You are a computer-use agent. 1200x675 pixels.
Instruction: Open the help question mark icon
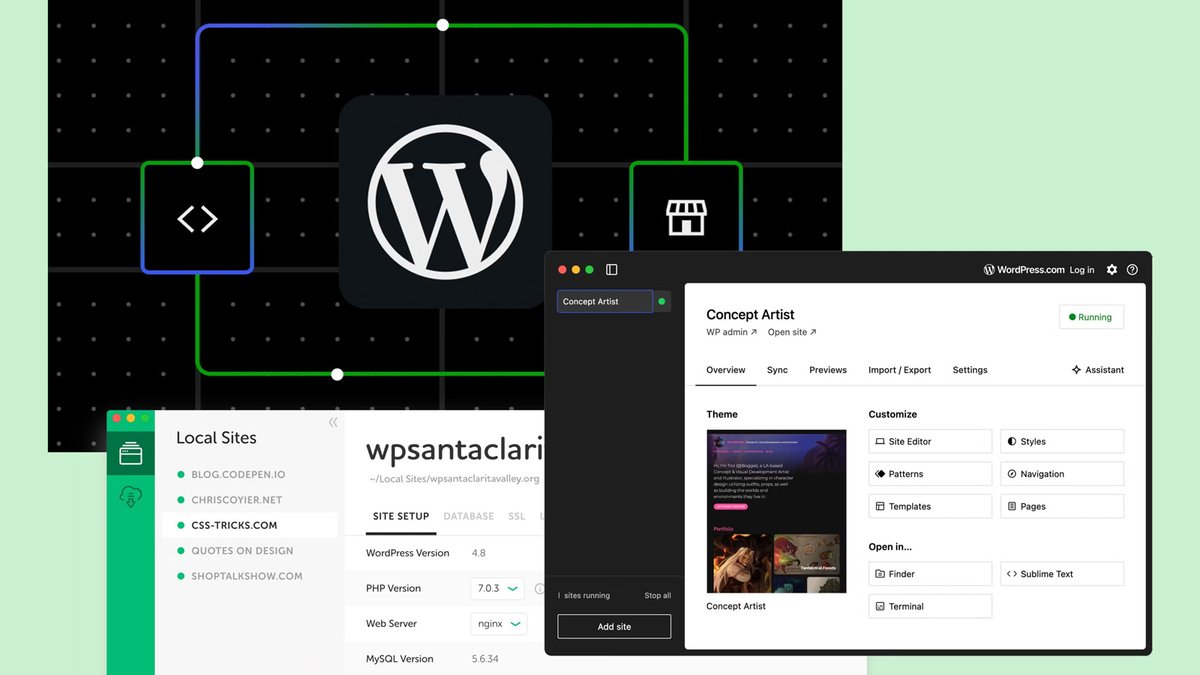pyautogui.click(x=1133, y=270)
